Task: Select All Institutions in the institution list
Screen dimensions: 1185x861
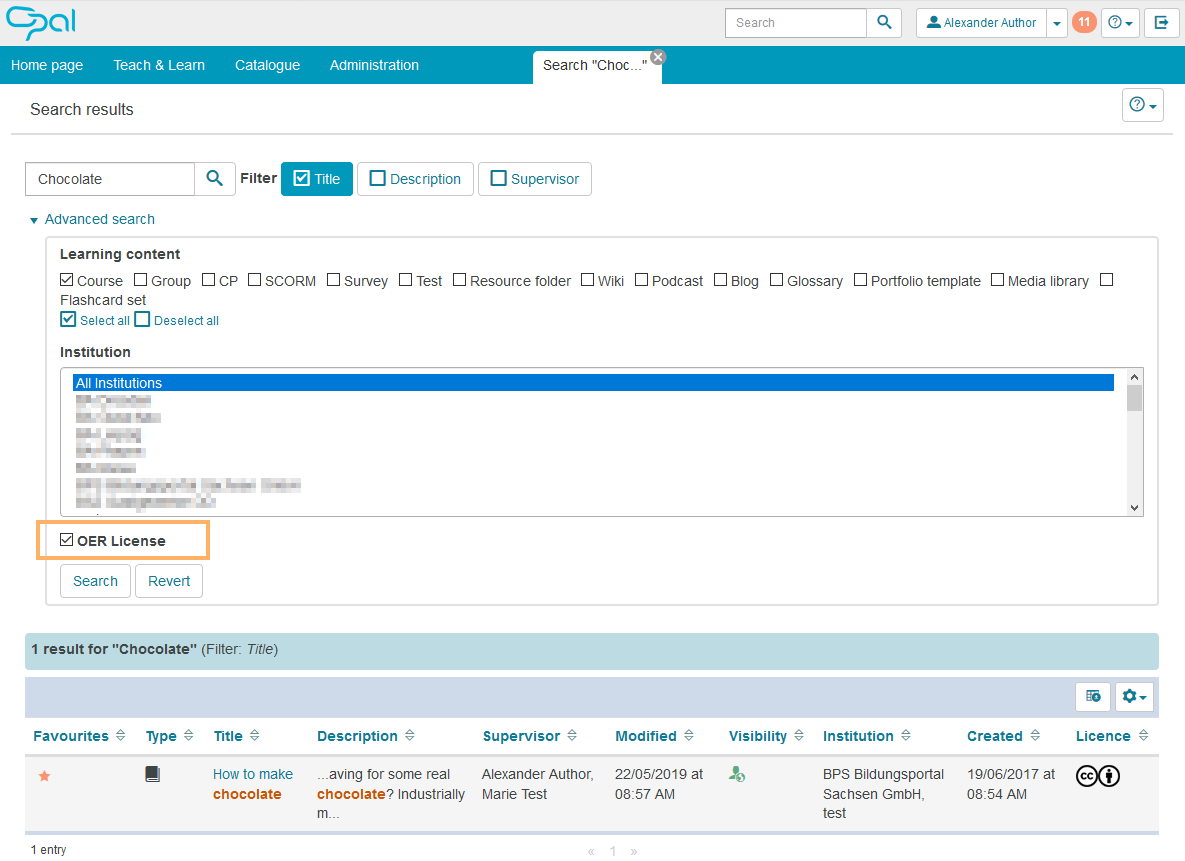Action: click(119, 383)
